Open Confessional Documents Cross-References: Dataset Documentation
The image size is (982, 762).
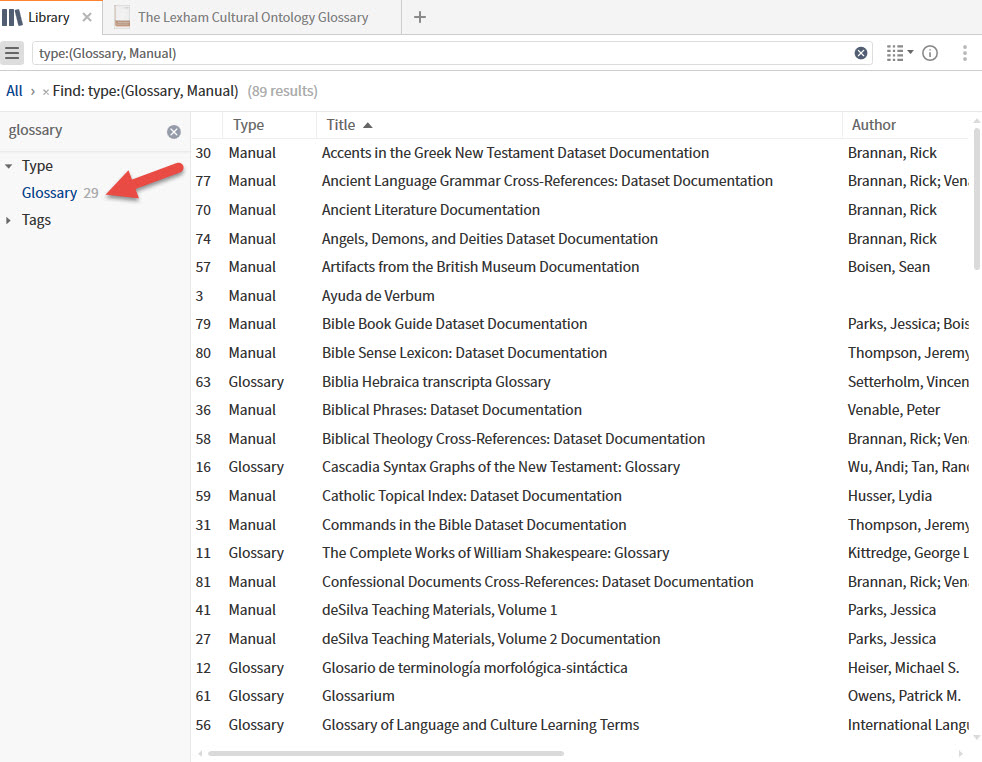tap(537, 582)
